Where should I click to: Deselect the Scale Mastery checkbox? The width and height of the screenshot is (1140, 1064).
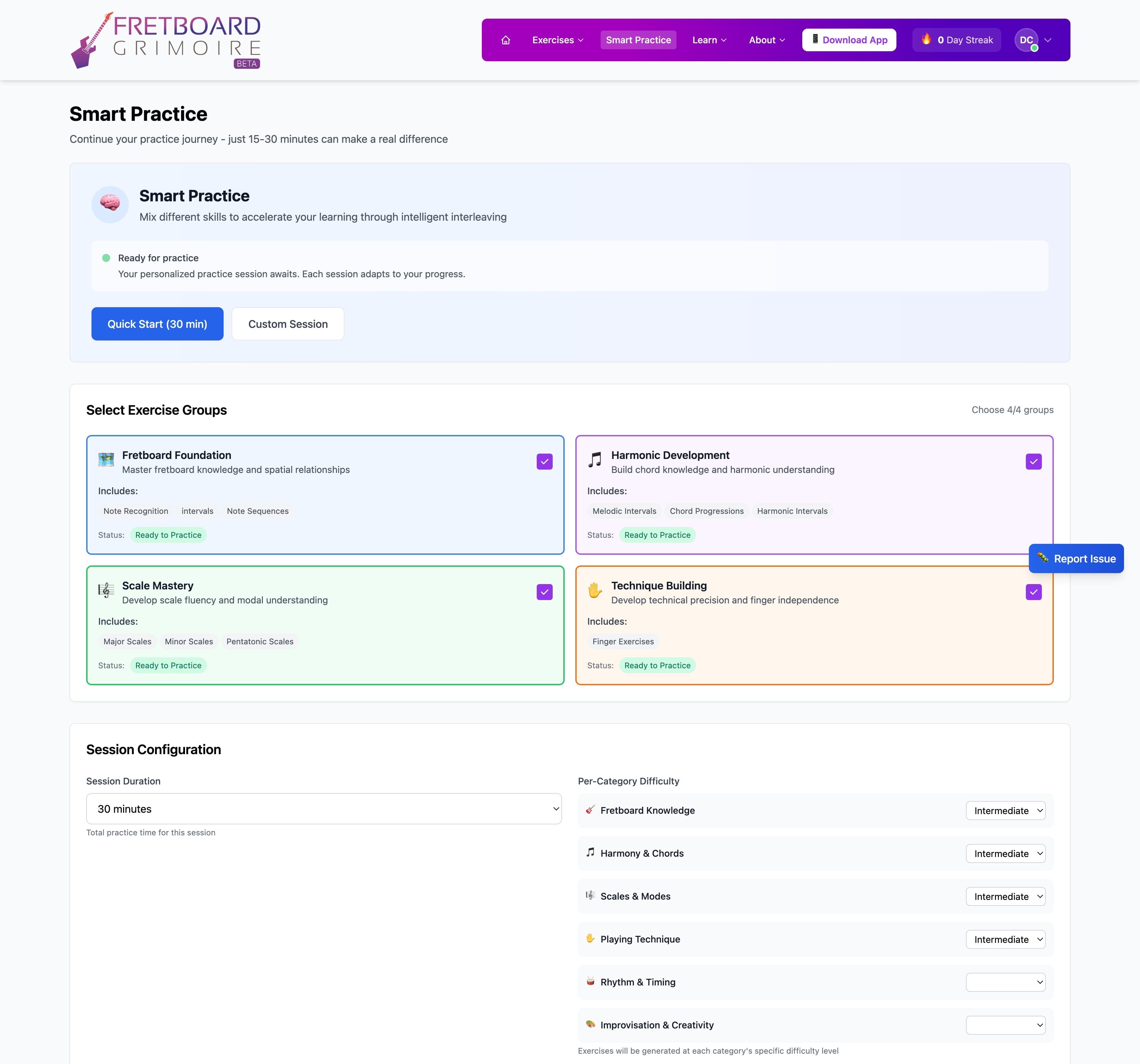[x=544, y=592]
